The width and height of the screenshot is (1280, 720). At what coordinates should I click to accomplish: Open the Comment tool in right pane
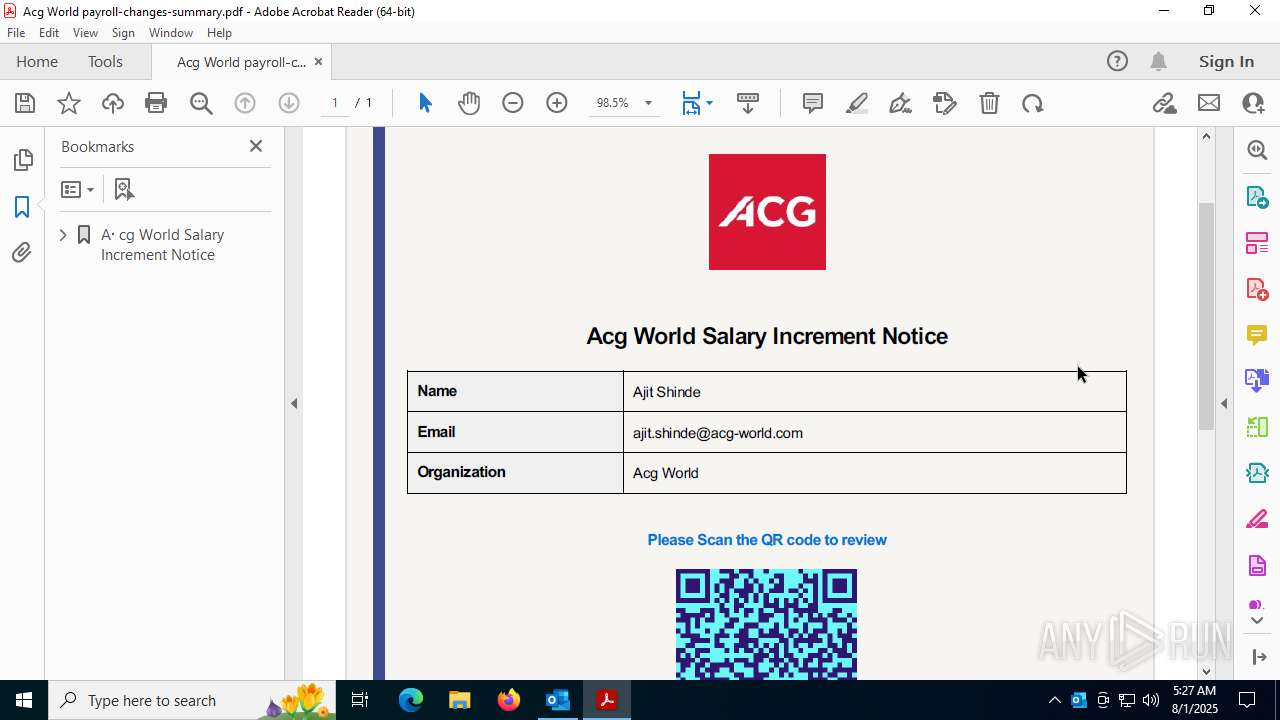[x=1257, y=334]
